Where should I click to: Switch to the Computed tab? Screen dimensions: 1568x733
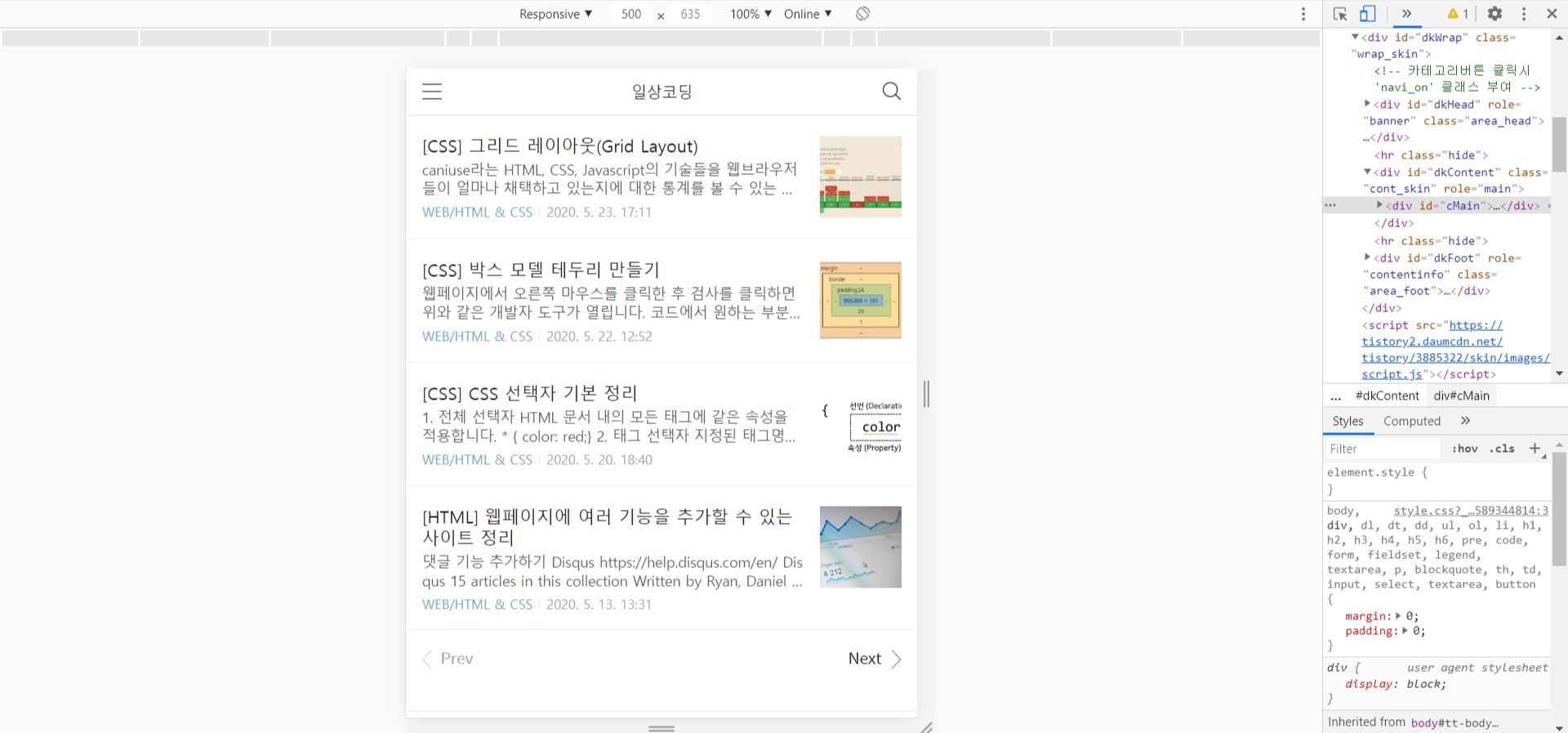(x=1412, y=421)
